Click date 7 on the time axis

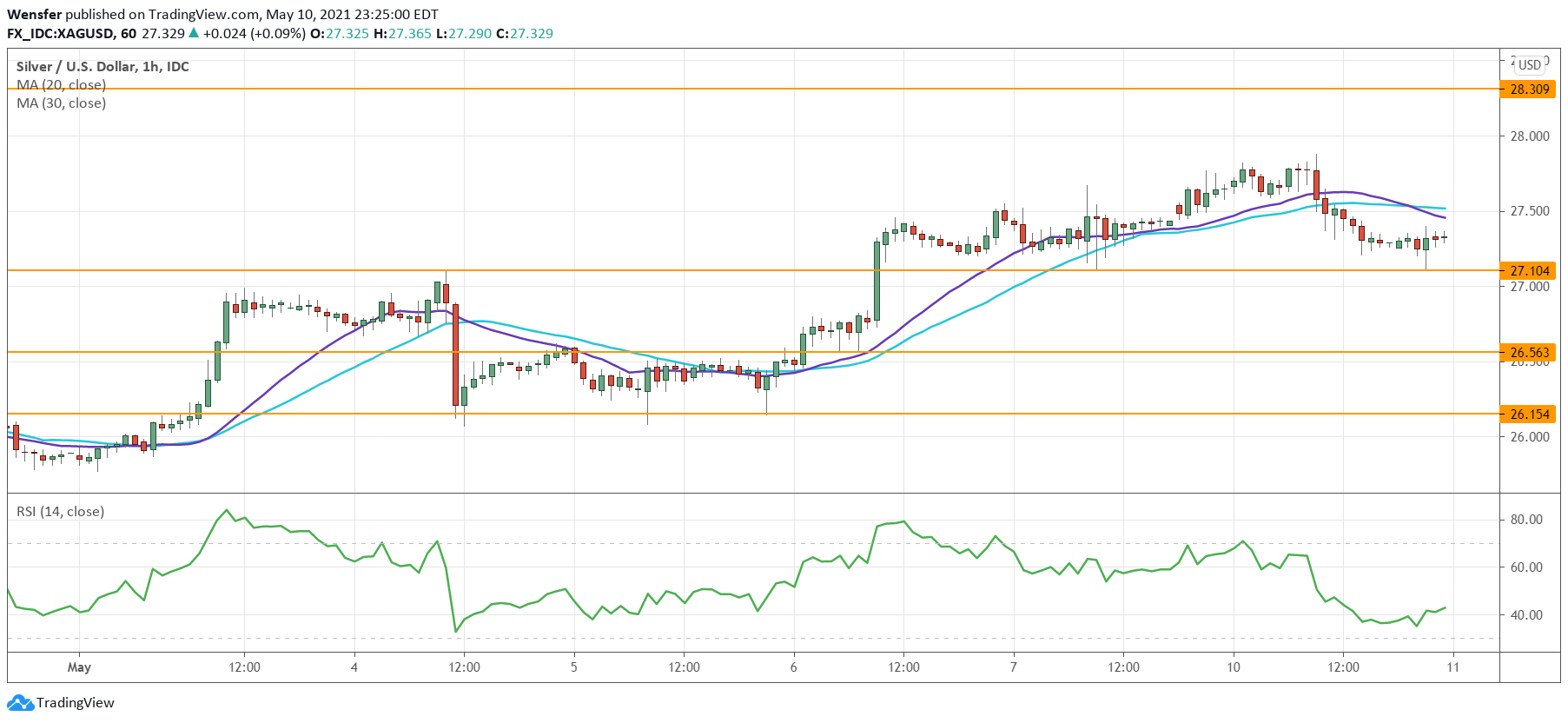coord(1013,667)
